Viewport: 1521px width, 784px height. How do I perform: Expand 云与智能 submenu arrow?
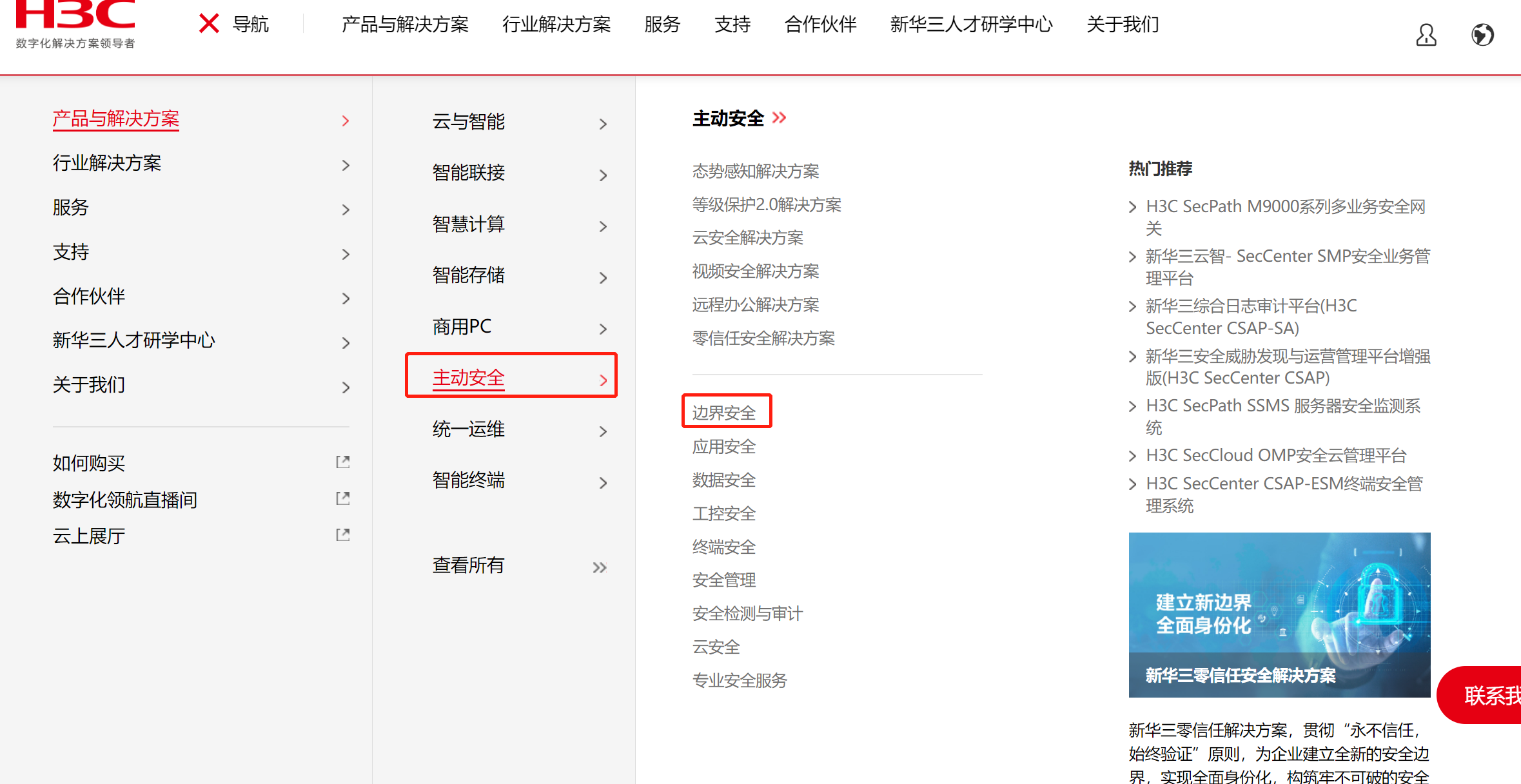click(x=603, y=124)
